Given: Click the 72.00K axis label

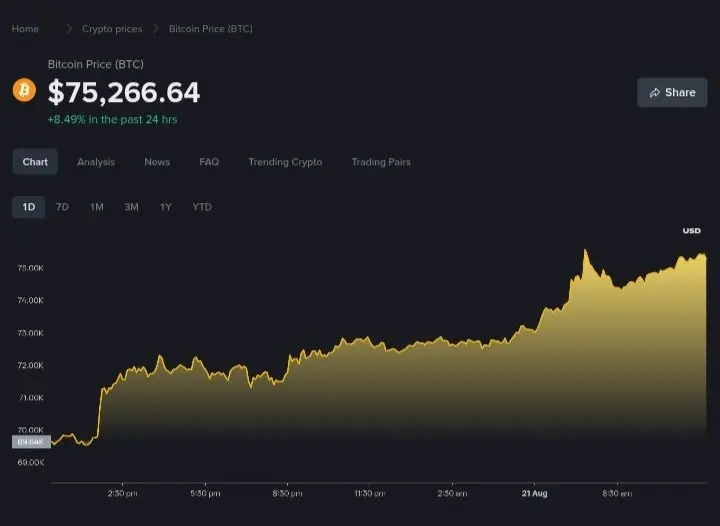Looking at the screenshot, I should click(x=31, y=365).
